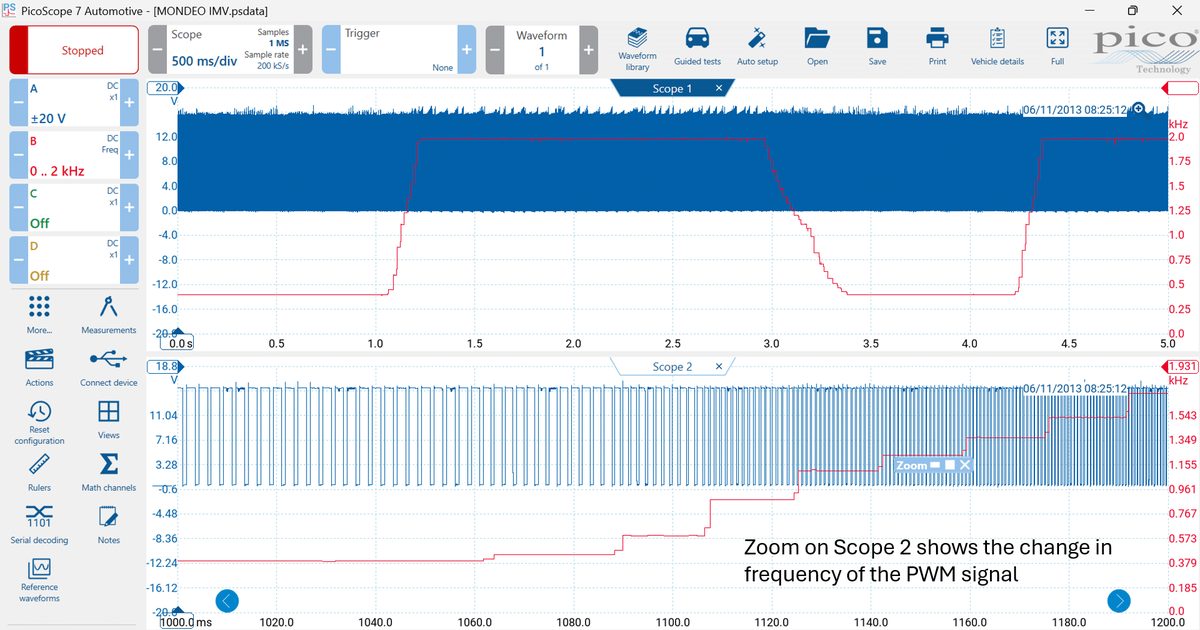The height and width of the screenshot is (630, 1200).
Task: Click the minus button beside Trigger
Action: coord(331,50)
